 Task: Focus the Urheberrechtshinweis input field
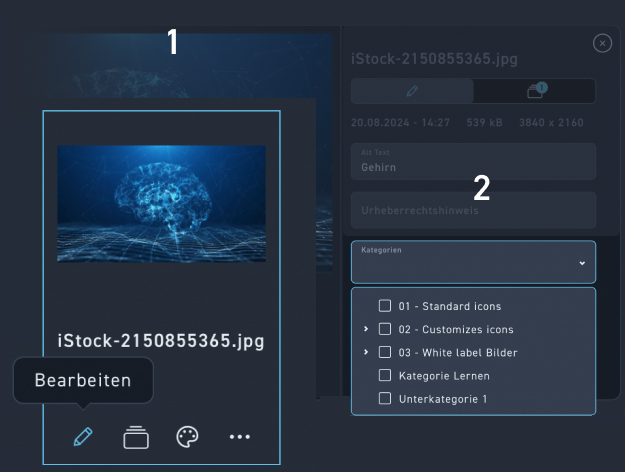tap(472, 210)
